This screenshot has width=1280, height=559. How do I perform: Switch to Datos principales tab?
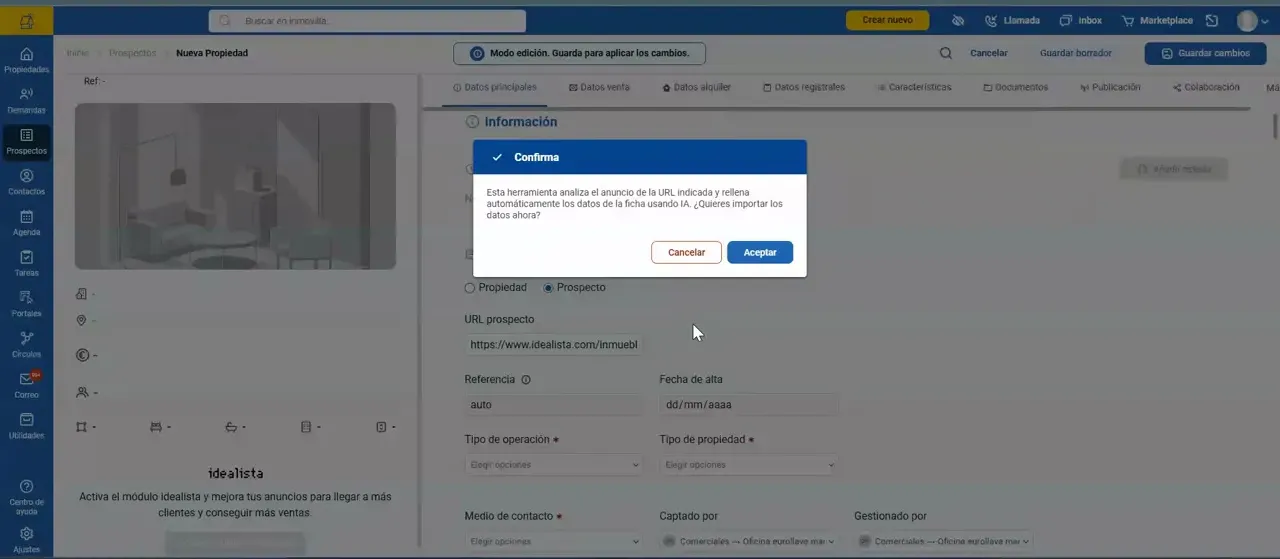(x=494, y=88)
